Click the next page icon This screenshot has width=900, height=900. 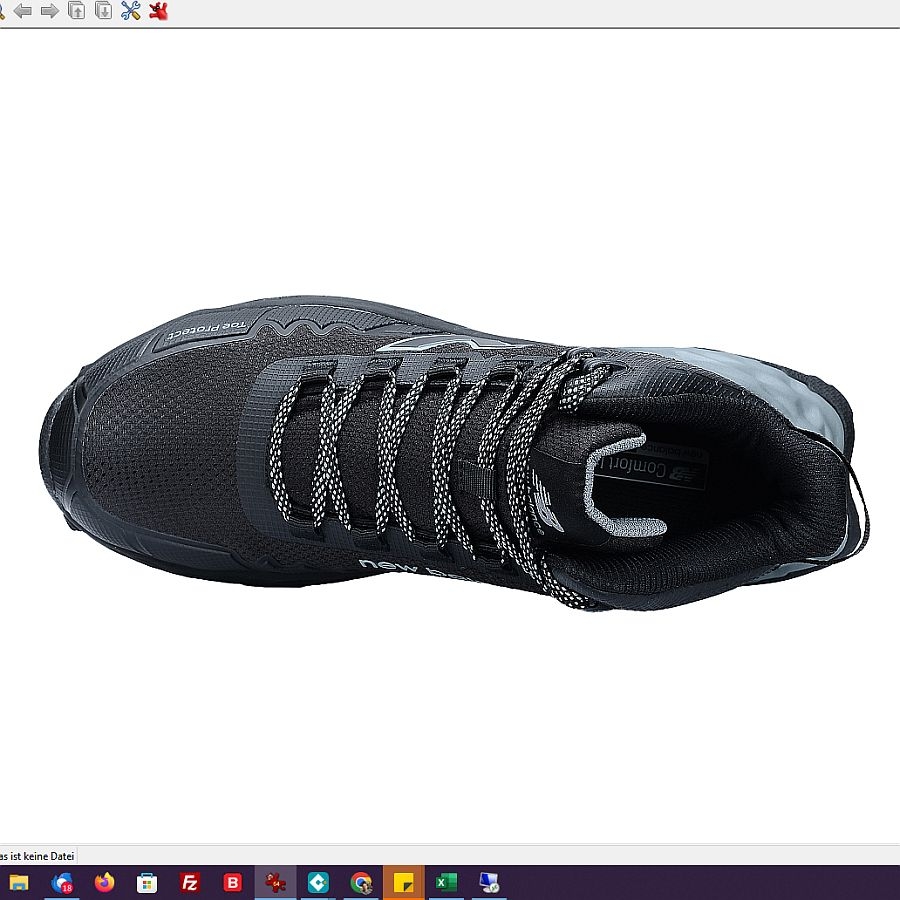point(103,11)
